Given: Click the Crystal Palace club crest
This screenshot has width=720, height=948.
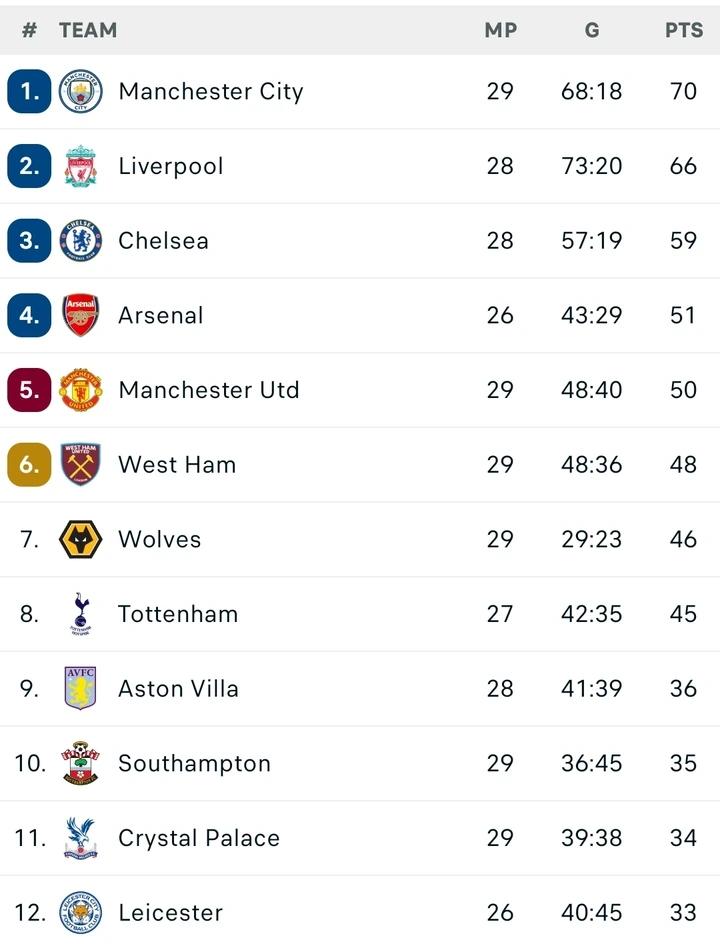Looking at the screenshot, I should [80, 838].
